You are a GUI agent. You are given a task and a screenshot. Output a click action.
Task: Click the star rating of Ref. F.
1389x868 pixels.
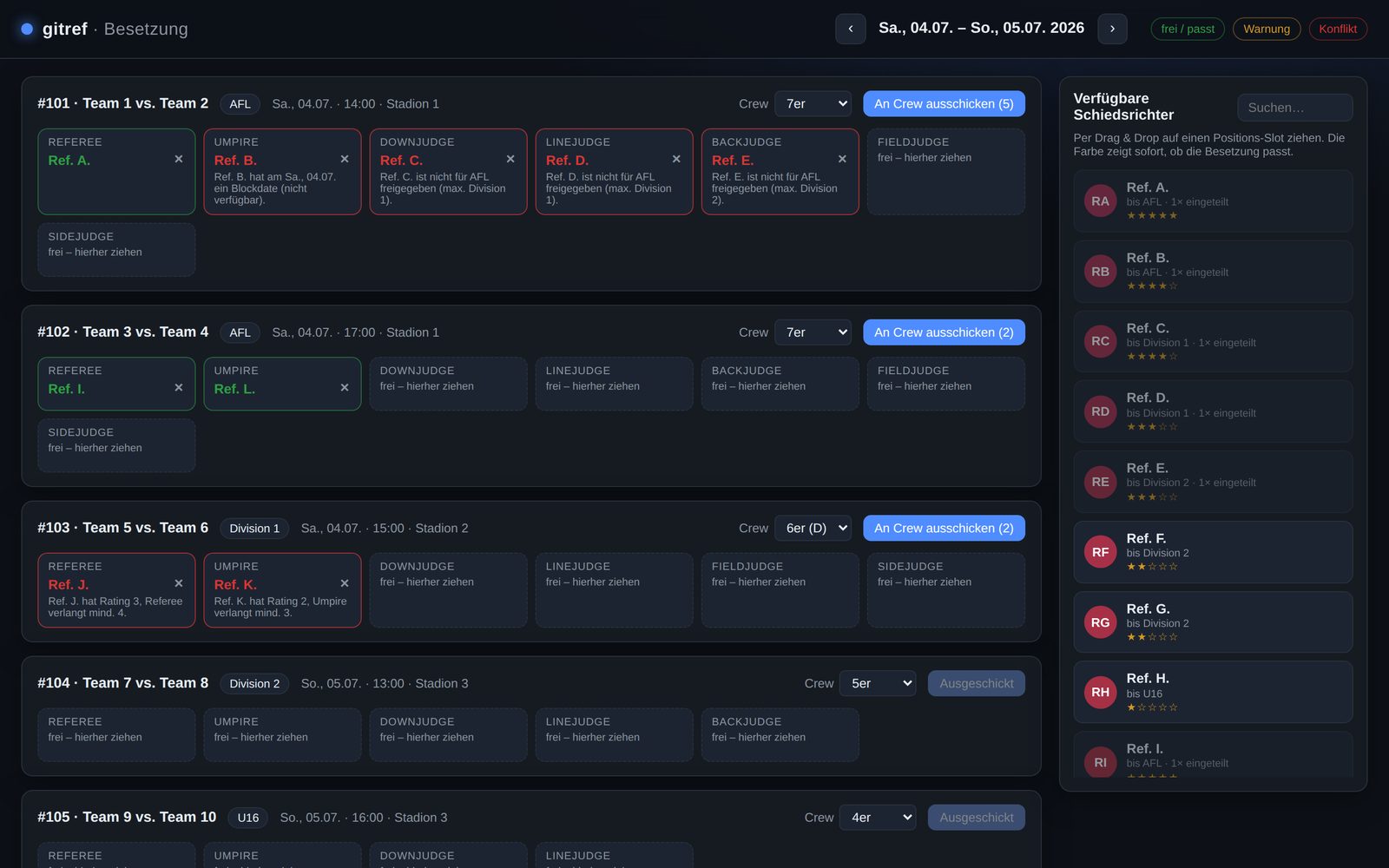(x=1152, y=567)
